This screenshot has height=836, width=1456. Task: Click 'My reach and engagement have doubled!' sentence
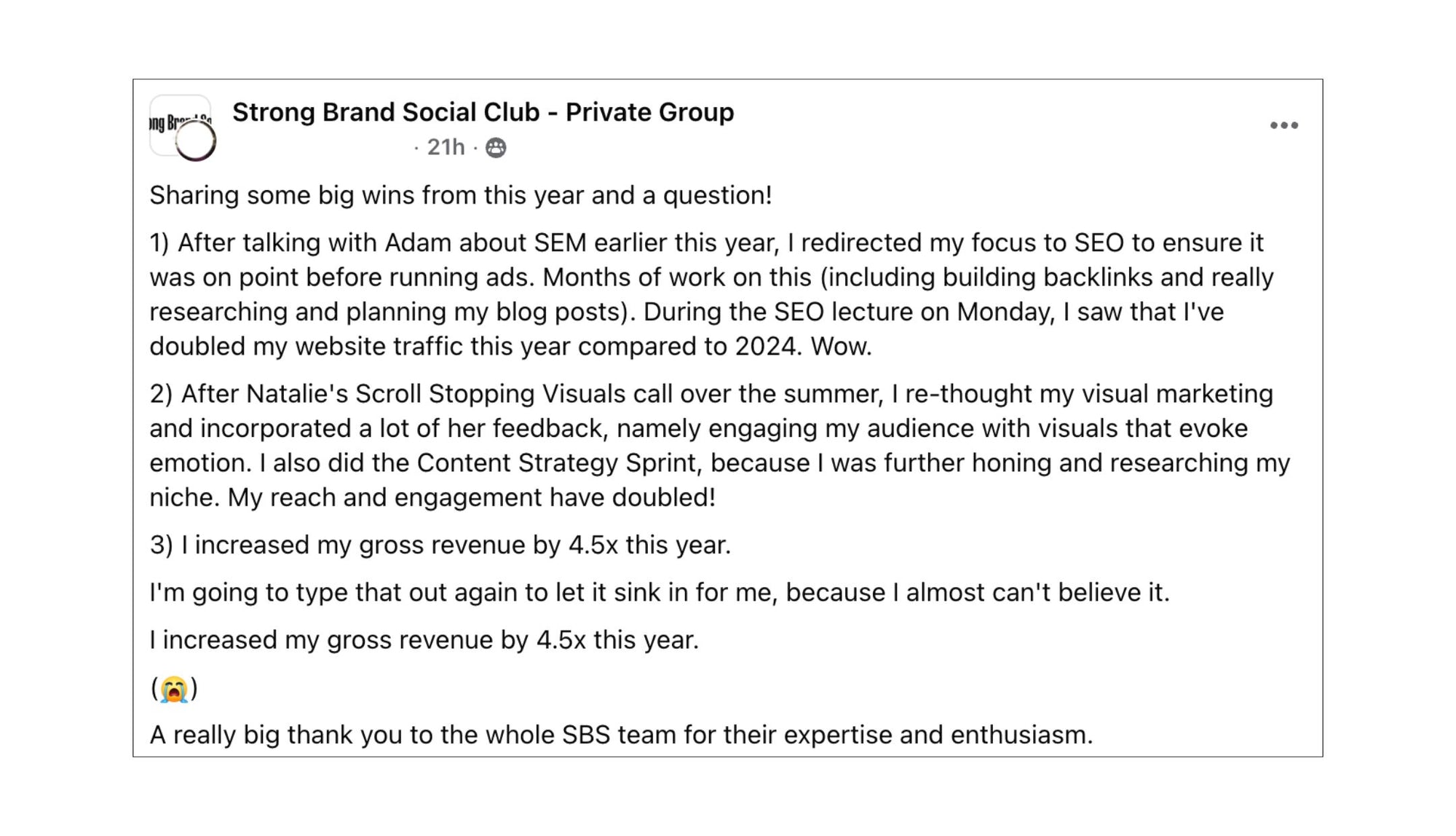click(x=472, y=497)
